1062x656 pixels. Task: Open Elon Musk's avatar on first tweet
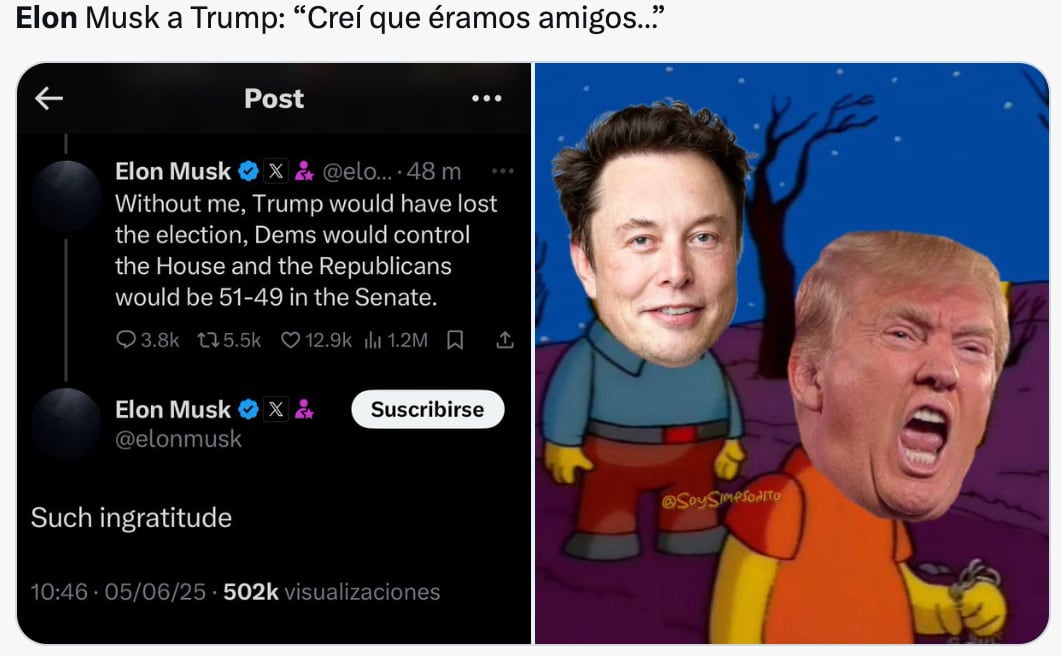point(66,196)
